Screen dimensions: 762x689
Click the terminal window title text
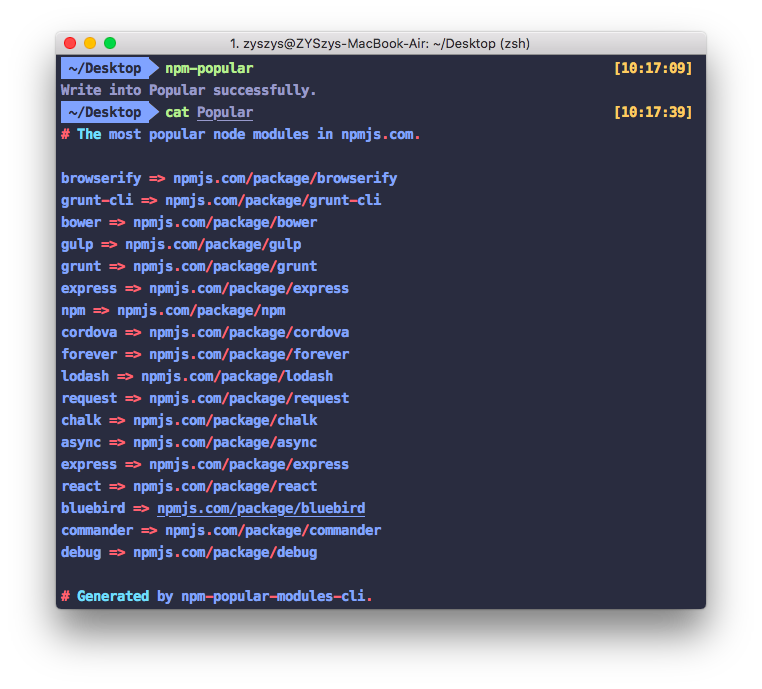pos(380,44)
